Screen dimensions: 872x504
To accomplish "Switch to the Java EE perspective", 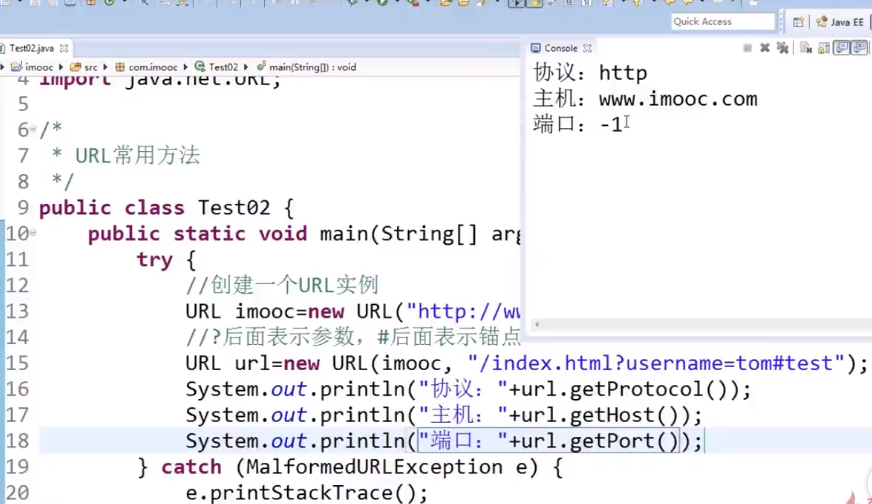I will 840,22.
